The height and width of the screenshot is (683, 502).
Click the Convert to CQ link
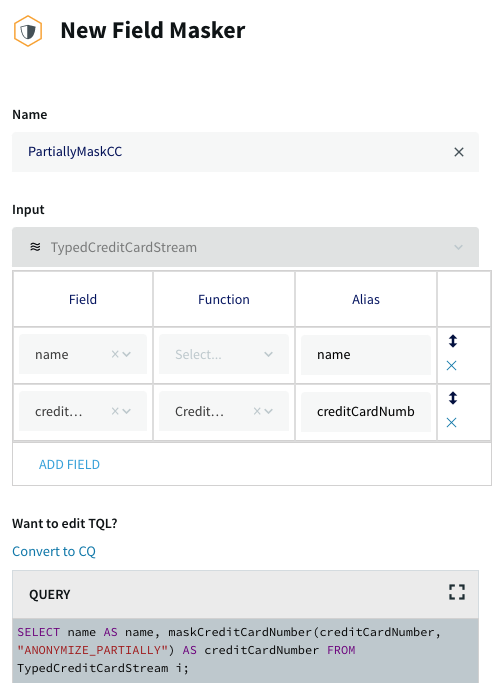(x=54, y=551)
